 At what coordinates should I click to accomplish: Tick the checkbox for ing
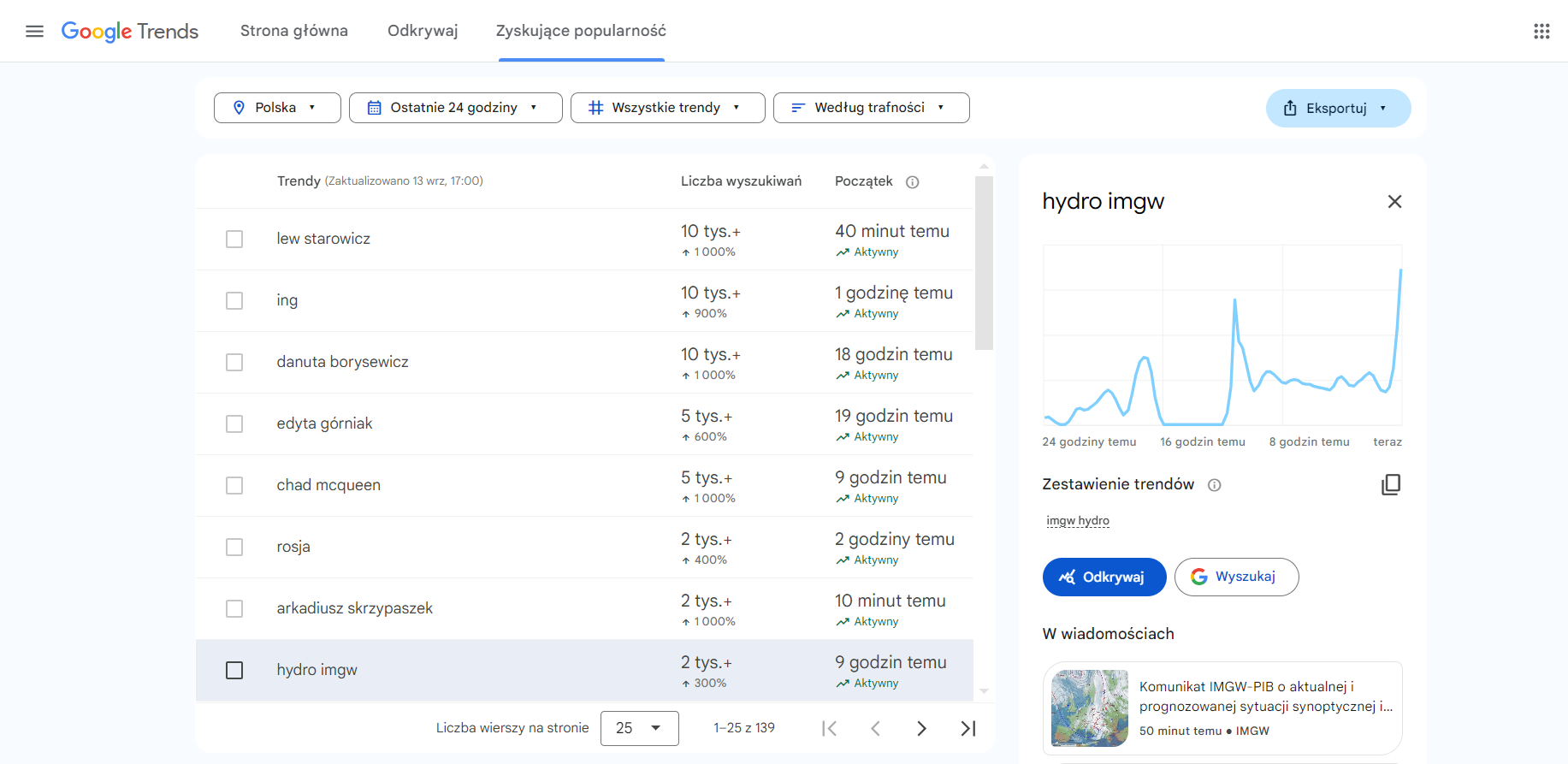tap(234, 300)
